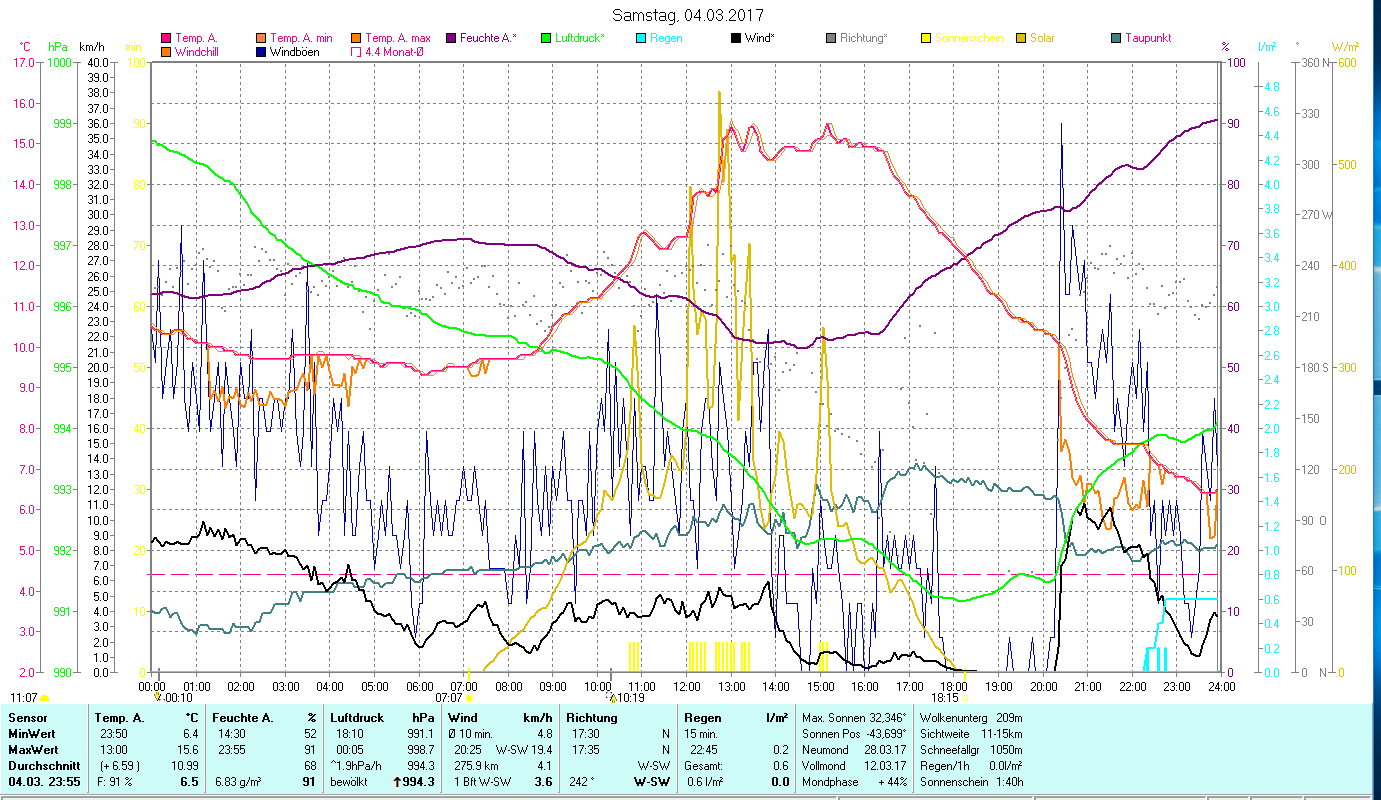Click the Schneefallgr. 1050m entry
The width and height of the screenshot is (1381, 800).
tap(969, 750)
